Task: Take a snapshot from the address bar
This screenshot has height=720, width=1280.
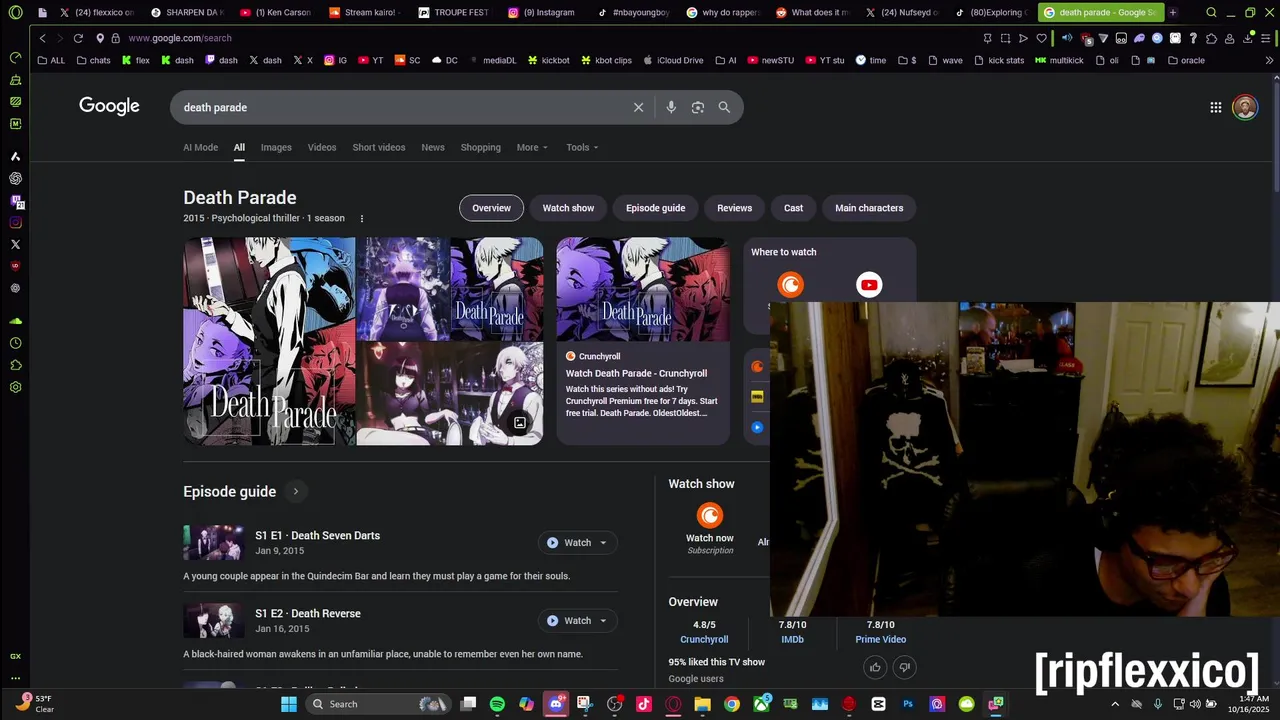Action: (x=1005, y=38)
